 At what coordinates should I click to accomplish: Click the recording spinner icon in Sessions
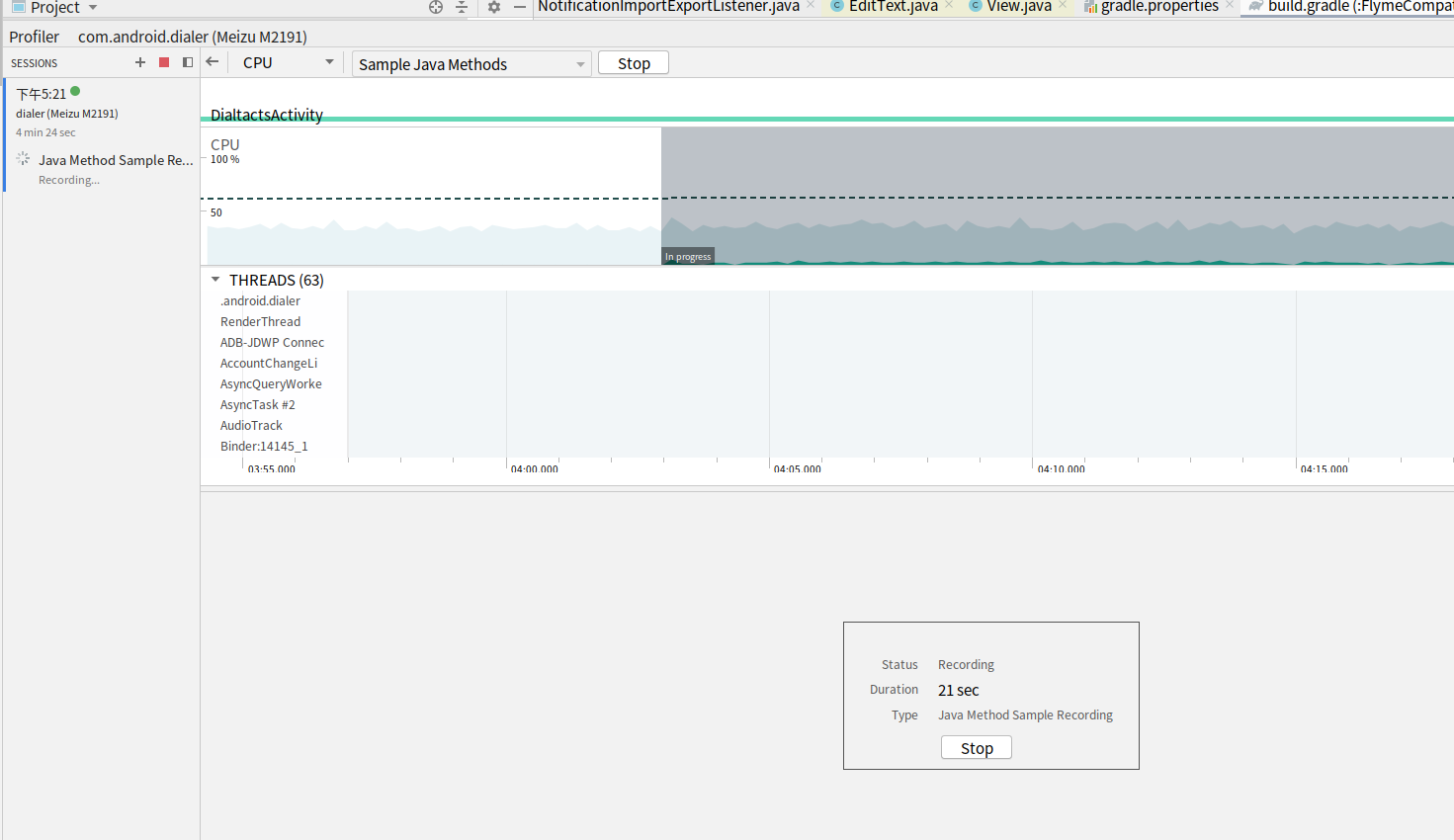[23, 158]
